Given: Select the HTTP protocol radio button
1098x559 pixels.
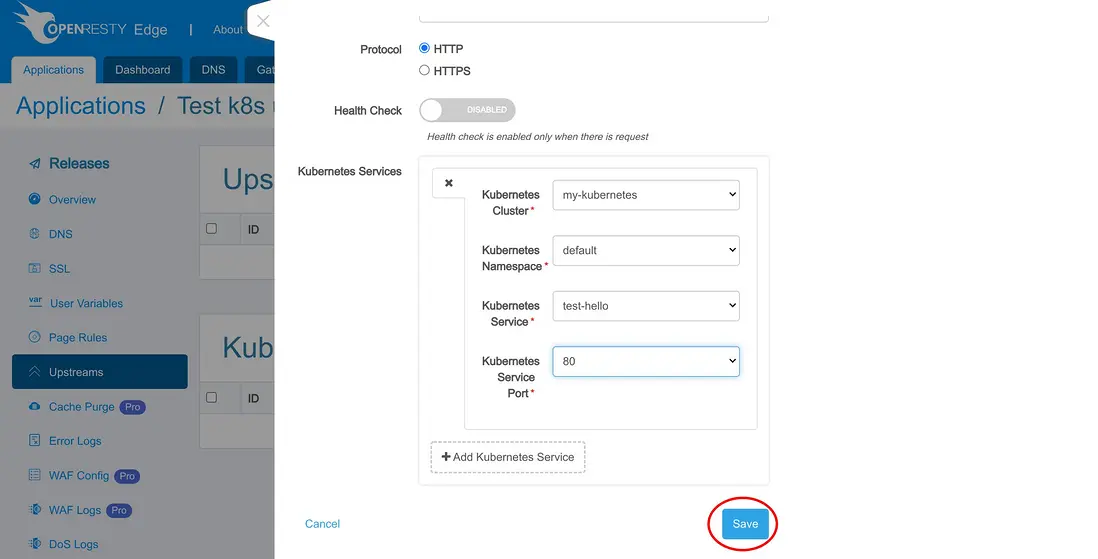Looking at the screenshot, I should [x=425, y=48].
